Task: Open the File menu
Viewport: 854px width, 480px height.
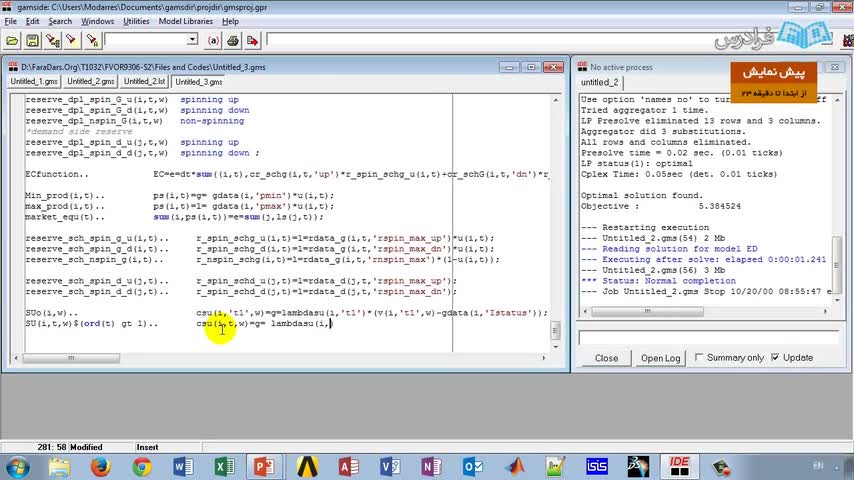Action: click(10, 21)
